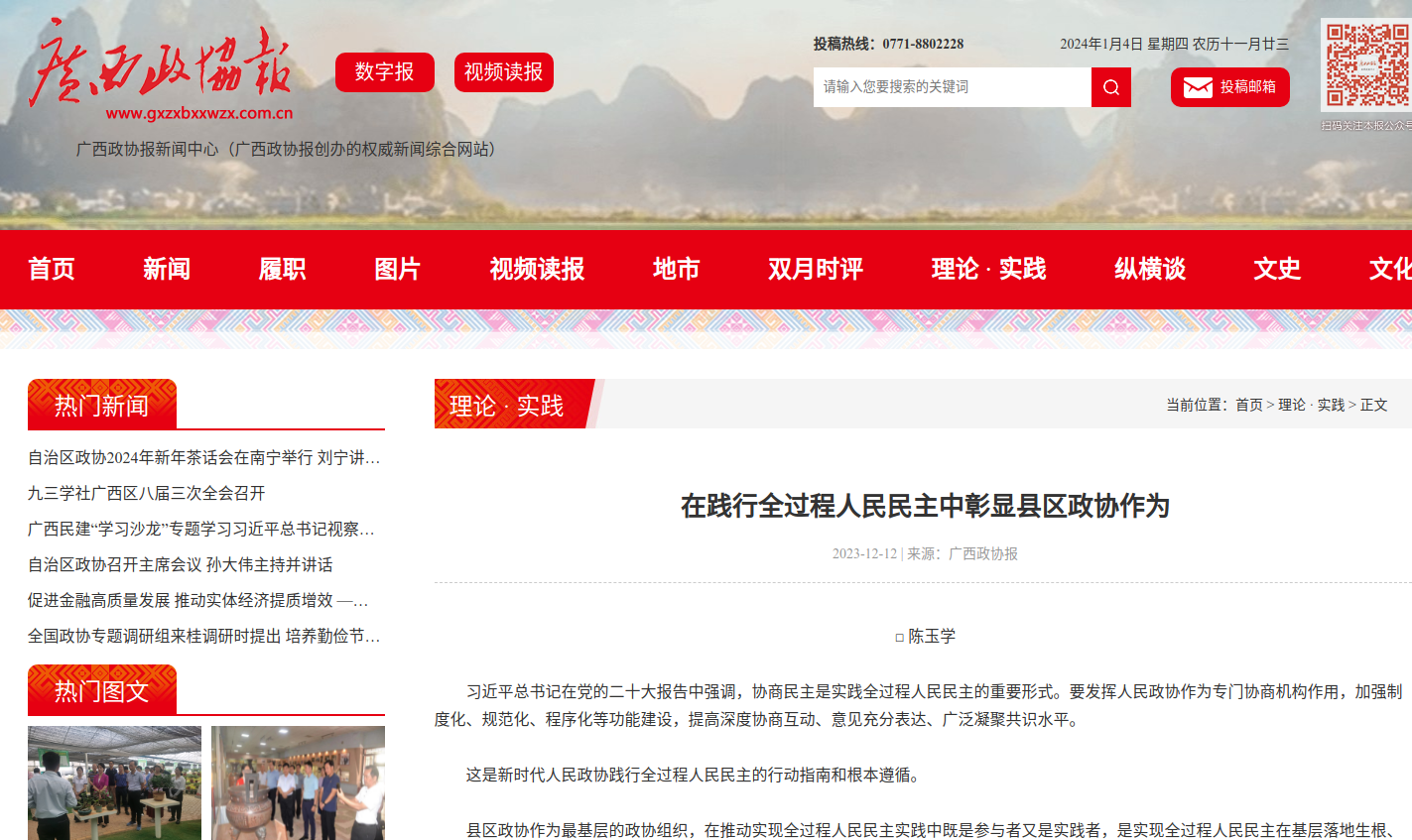
Task: Select 地市 from the navigation bar
Action: click(x=676, y=269)
